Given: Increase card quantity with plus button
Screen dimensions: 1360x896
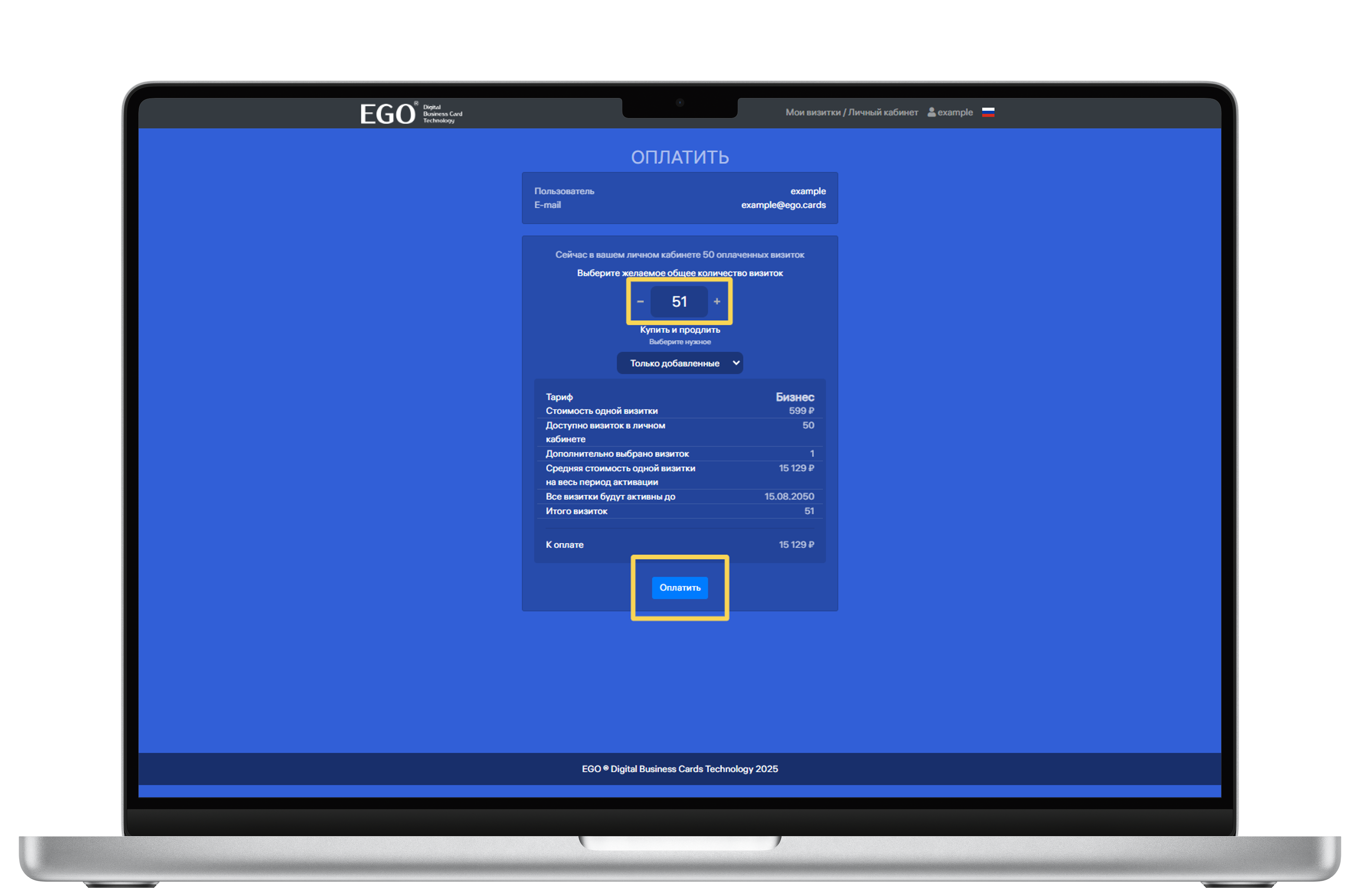Looking at the screenshot, I should (x=717, y=301).
